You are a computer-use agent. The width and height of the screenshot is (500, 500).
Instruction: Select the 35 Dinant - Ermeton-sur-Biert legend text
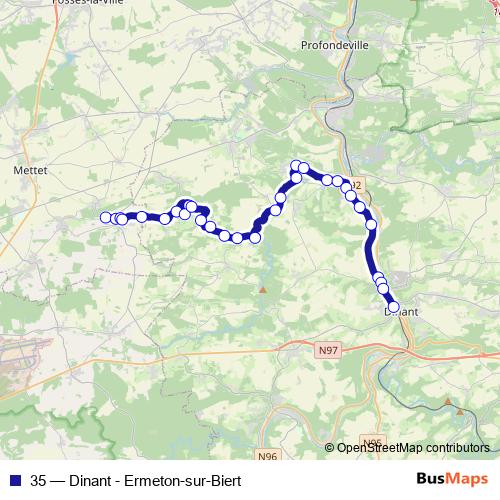[135, 481]
